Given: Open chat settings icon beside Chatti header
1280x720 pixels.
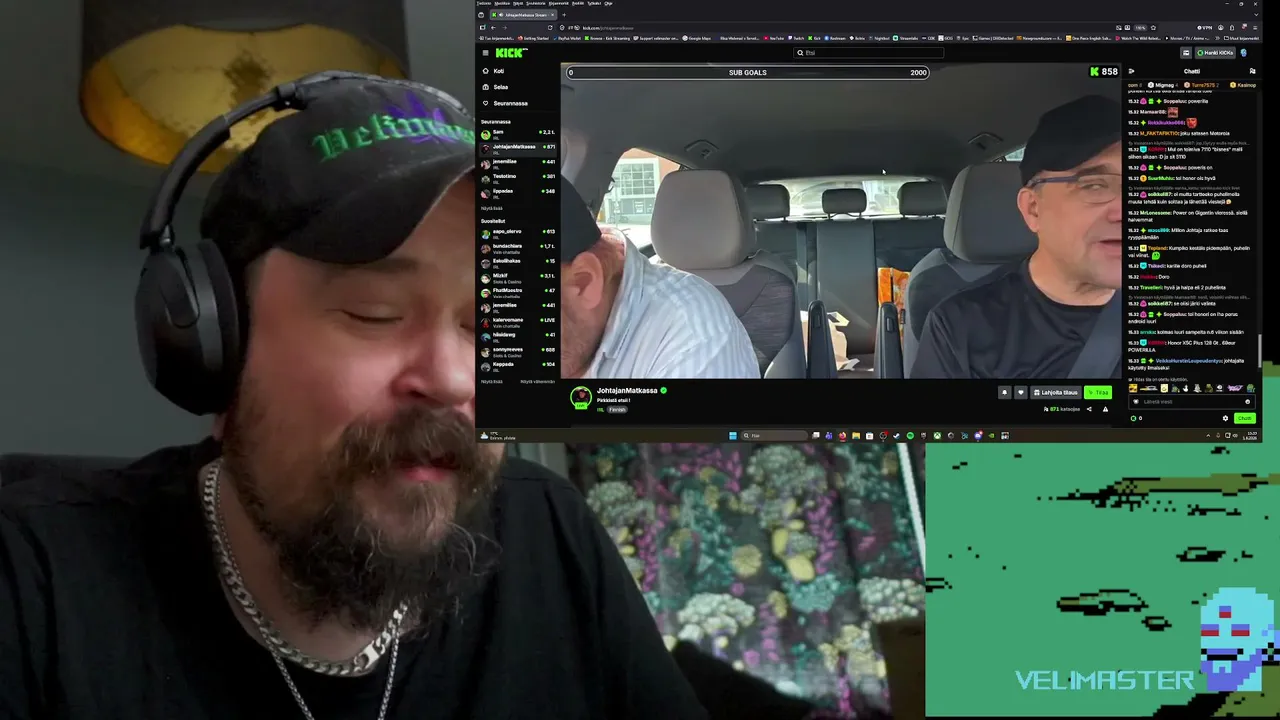Looking at the screenshot, I should coord(1252,71).
